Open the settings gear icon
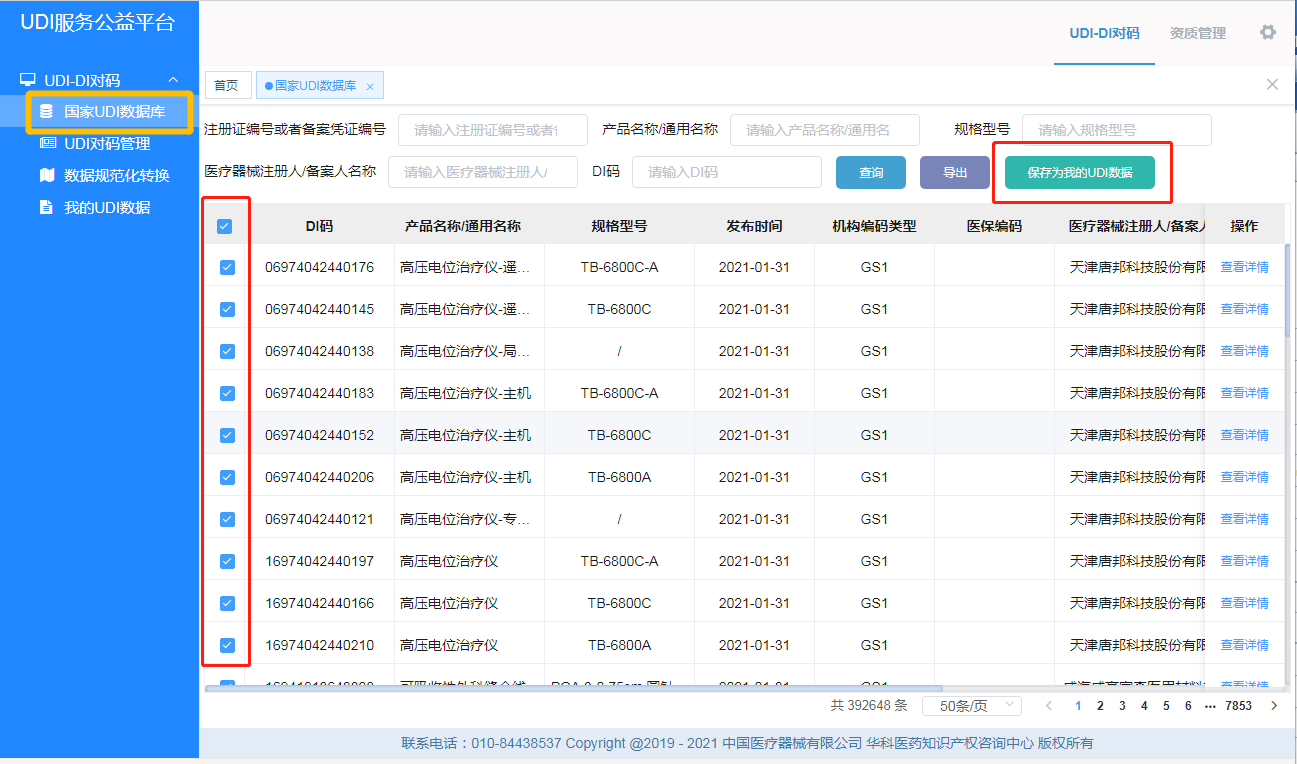This screenshot has height=764, width=1297. [x=1267, y=32]
